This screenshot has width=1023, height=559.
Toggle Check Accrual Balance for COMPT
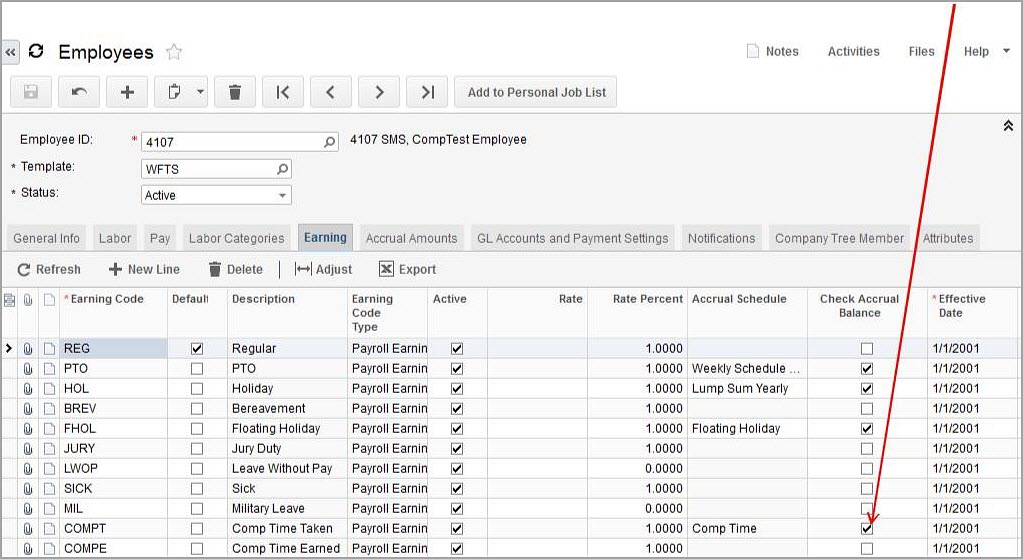pos(867,528)
